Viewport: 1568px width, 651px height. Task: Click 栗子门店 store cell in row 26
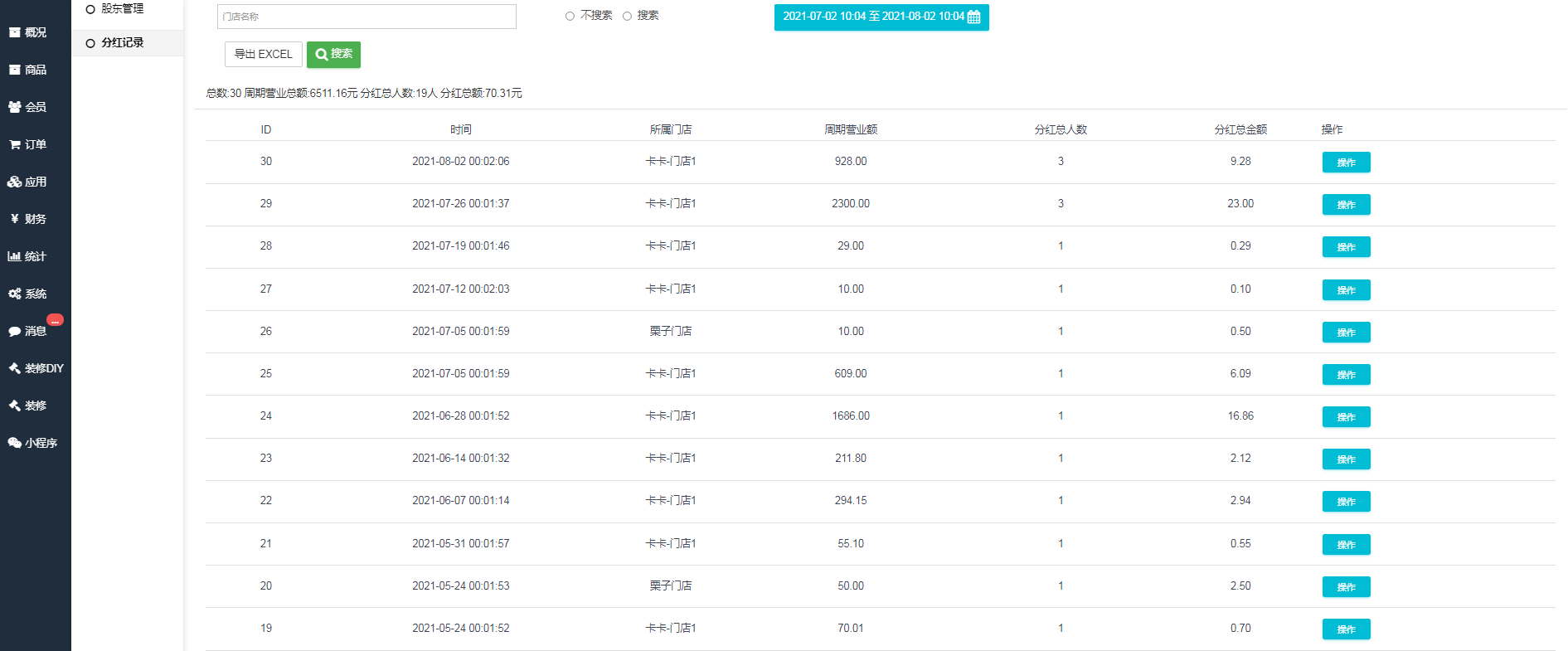[671, 331]
